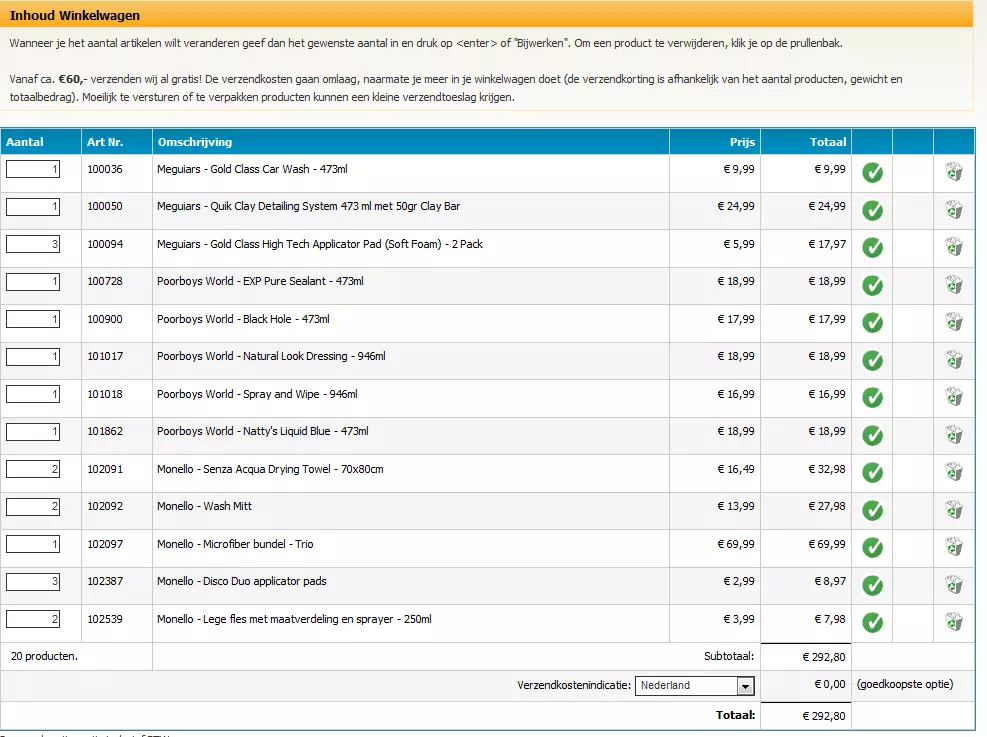Screen dimensions: 987x737
Task: Click green checkmark on Gold Class Car Wash row
Action: (x=872, y=172)
